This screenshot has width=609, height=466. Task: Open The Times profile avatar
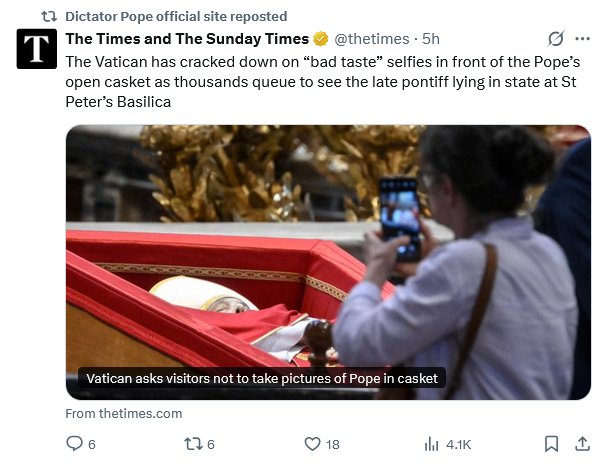click(37, 48)
